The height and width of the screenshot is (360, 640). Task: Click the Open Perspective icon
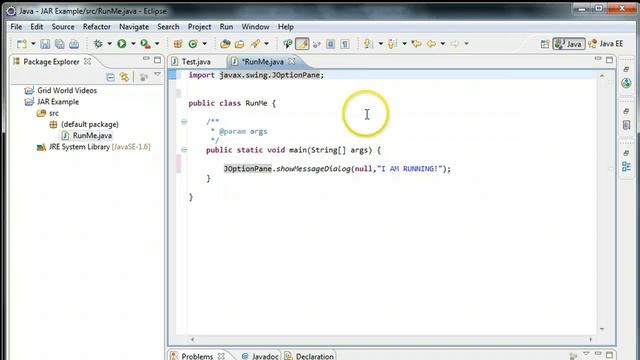545,44
